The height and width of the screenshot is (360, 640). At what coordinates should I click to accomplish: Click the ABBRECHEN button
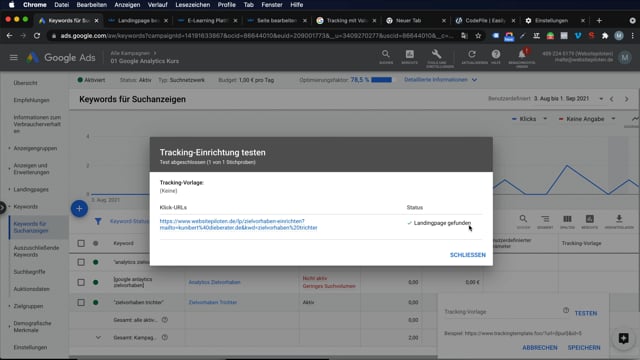[x=540, y=347]
